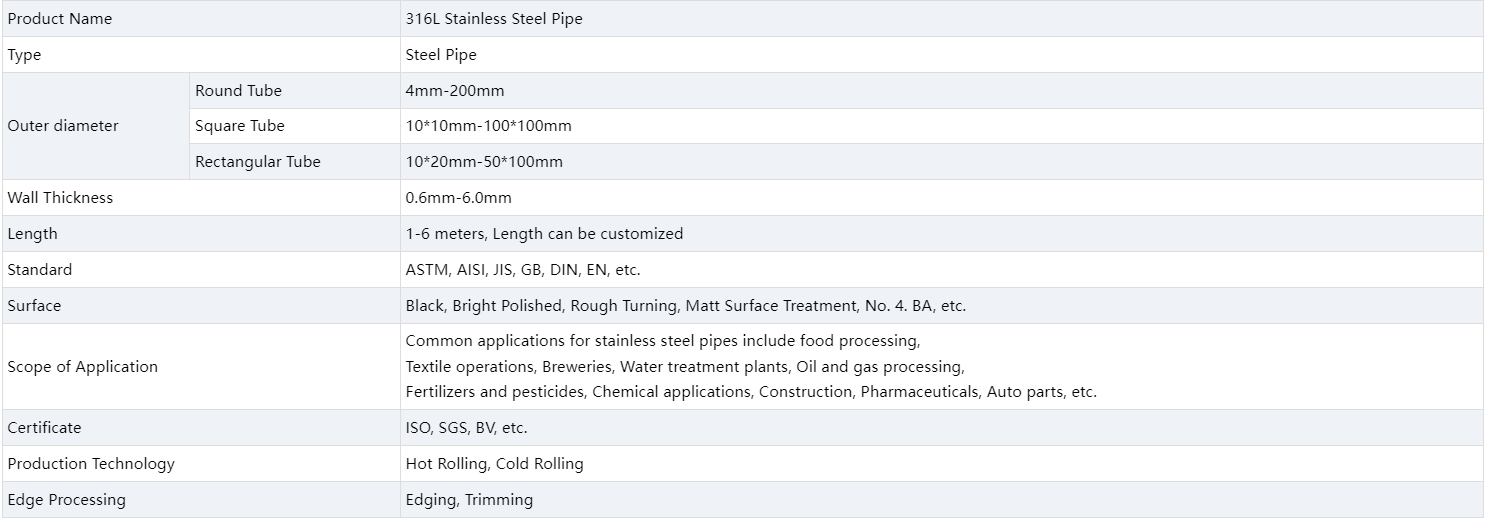
Task: Click the Scope of Application label
Action: click(x=82, y=367)
